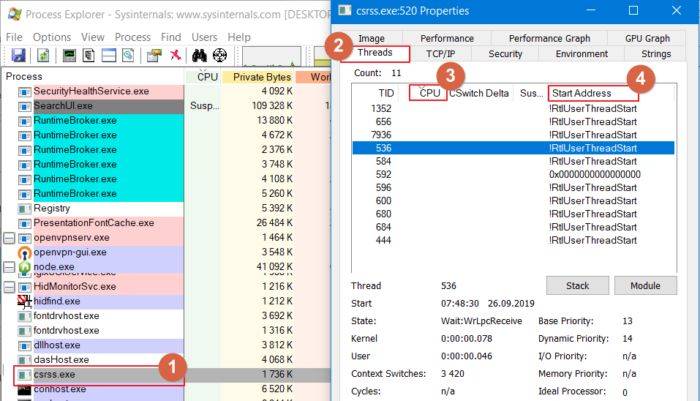Click the conhost.exe console icon

pos(25,390)
